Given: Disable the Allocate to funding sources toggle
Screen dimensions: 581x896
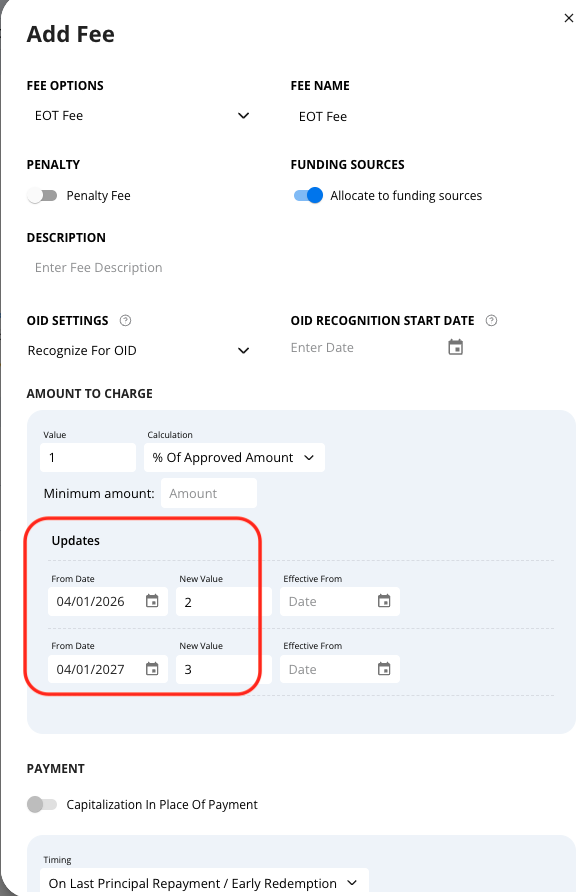Looking at the screenshot, I should [308, 196].
